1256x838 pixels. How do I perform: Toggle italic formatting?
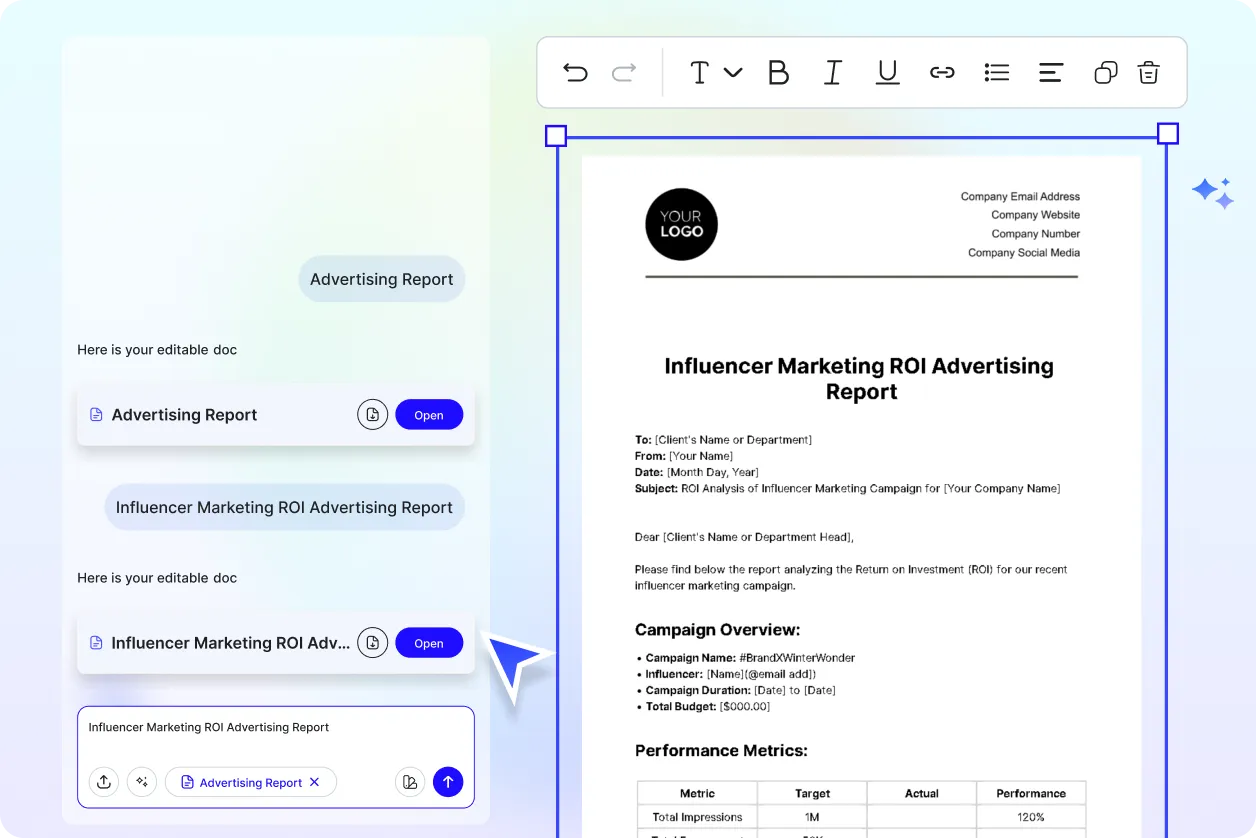[x=832, y=72]
